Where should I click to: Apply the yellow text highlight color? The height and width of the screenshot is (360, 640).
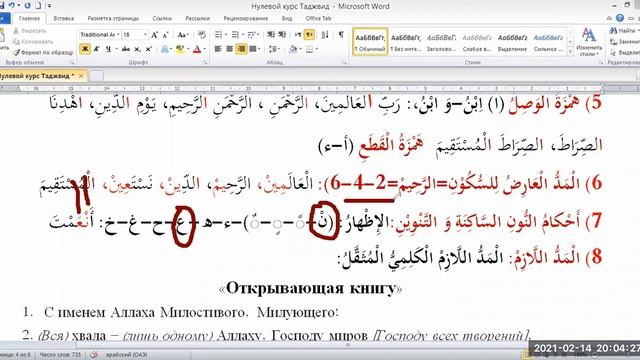pyautogui.click(x=180, y=49)
